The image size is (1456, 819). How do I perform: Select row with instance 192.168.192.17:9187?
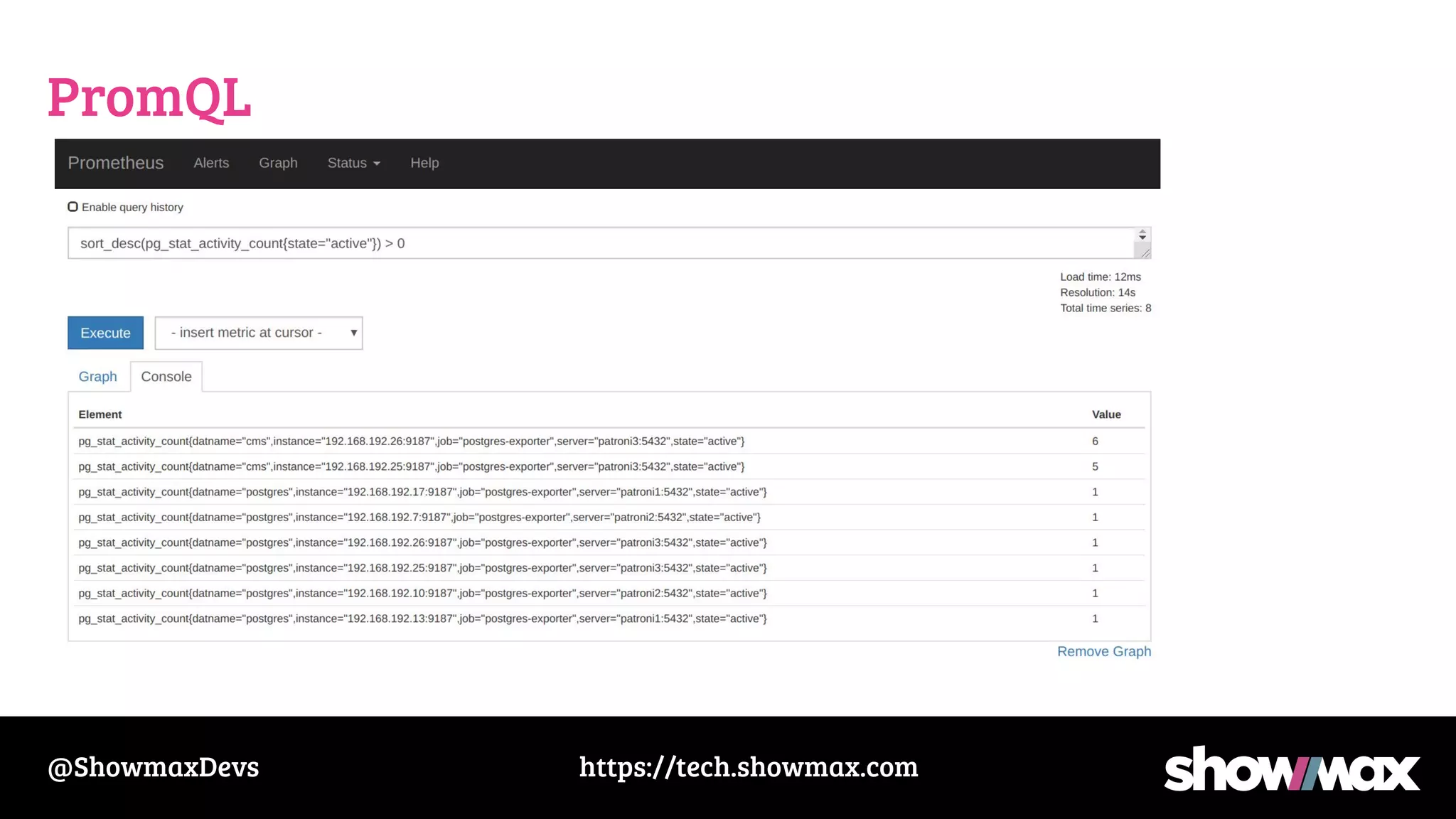click(x=609, y=492)
